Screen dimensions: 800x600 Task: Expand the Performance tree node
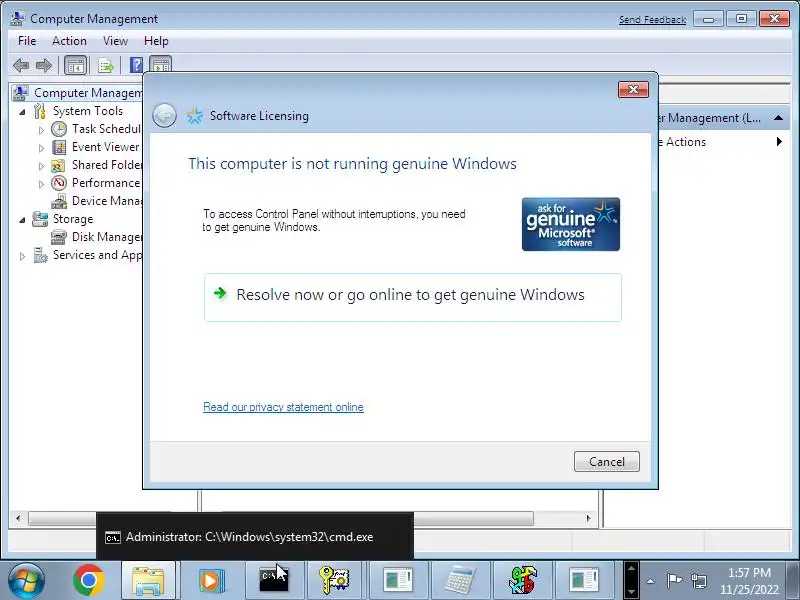[41, 184]
